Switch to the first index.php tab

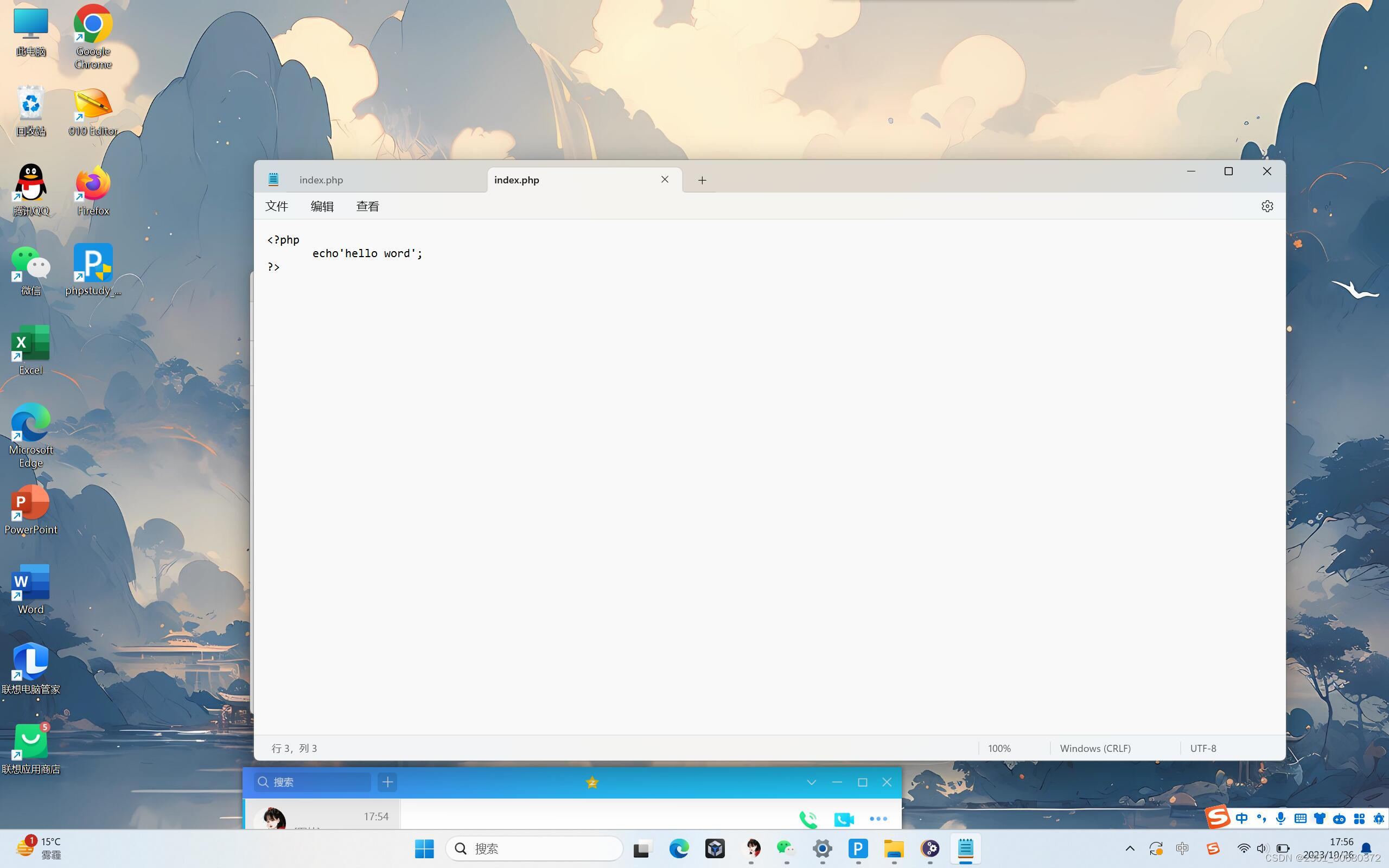coord(321,180)
